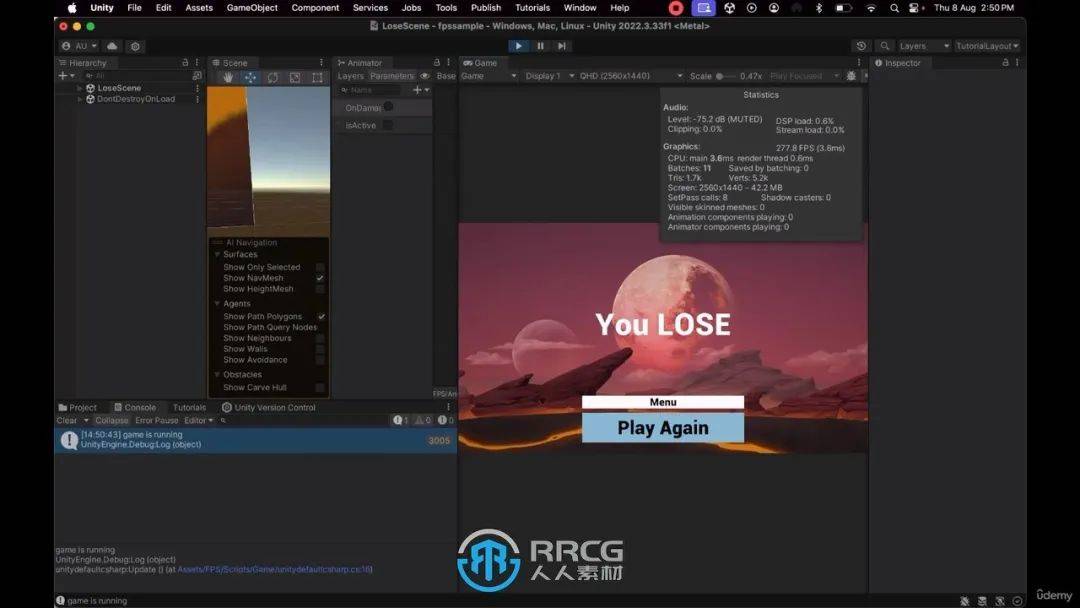This screenshot has width=1080, height=608.
Task: Open the settings gear in top toolbar
Action: (135, 46)
